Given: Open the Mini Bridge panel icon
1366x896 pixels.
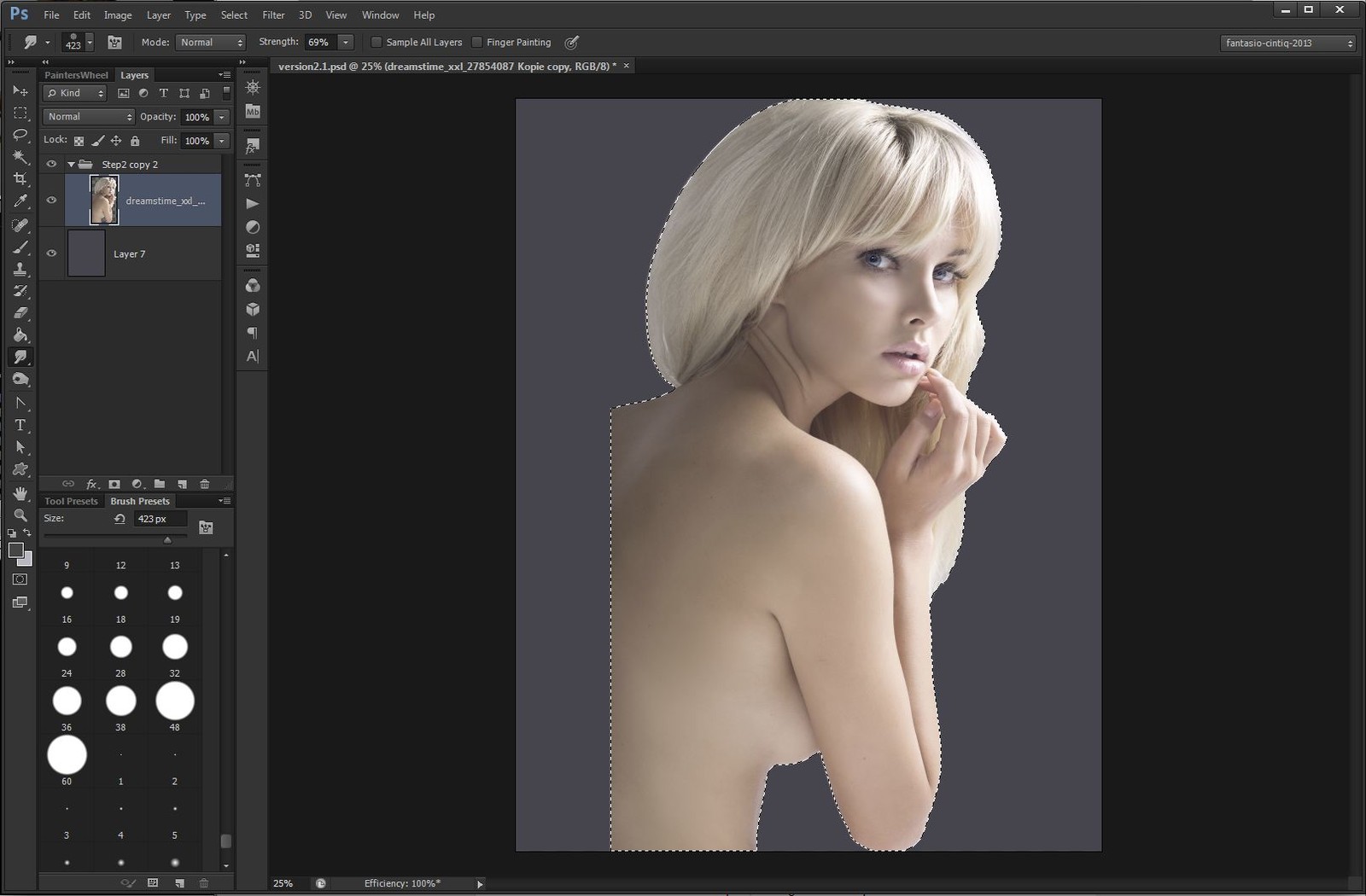Looking at the screenshot, I should (252, 111).
